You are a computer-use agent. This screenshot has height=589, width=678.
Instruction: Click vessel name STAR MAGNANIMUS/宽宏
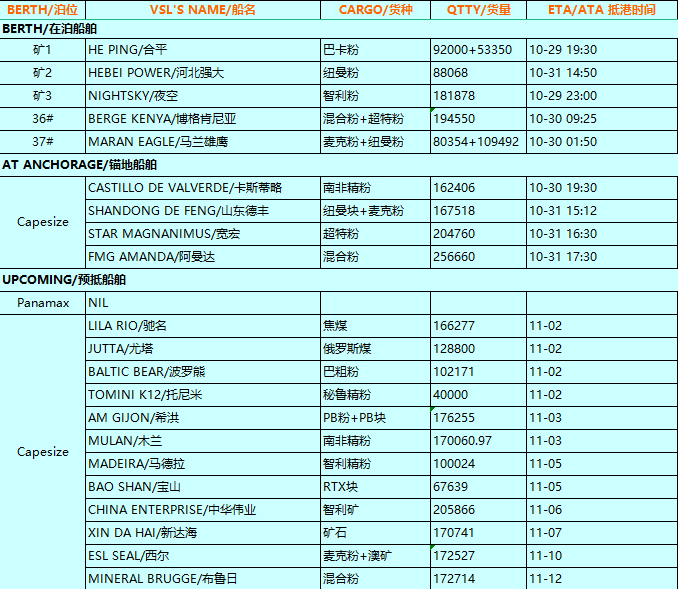coord(164,234)
